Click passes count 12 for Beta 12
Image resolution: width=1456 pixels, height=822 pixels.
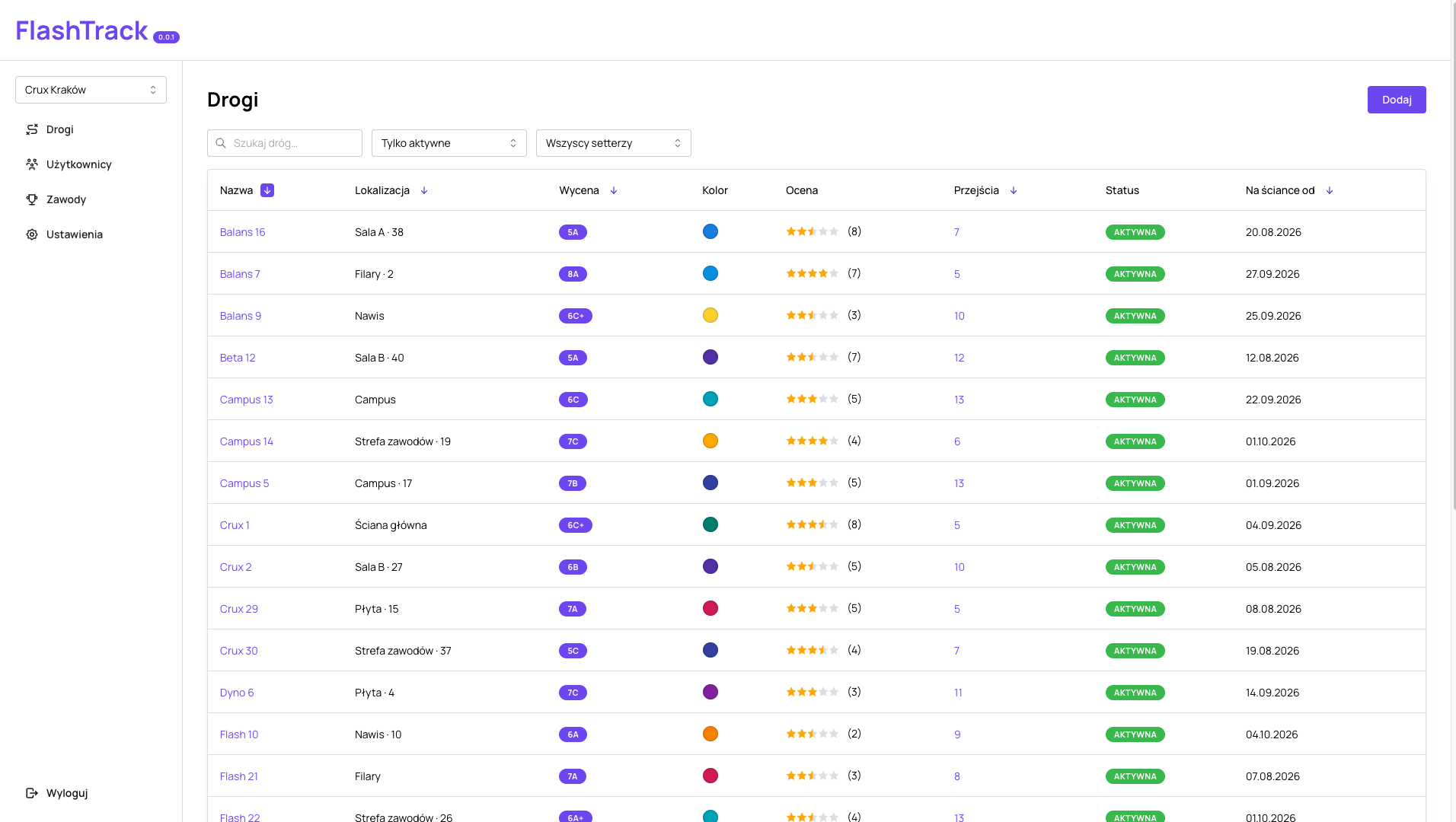coord(959,358)
